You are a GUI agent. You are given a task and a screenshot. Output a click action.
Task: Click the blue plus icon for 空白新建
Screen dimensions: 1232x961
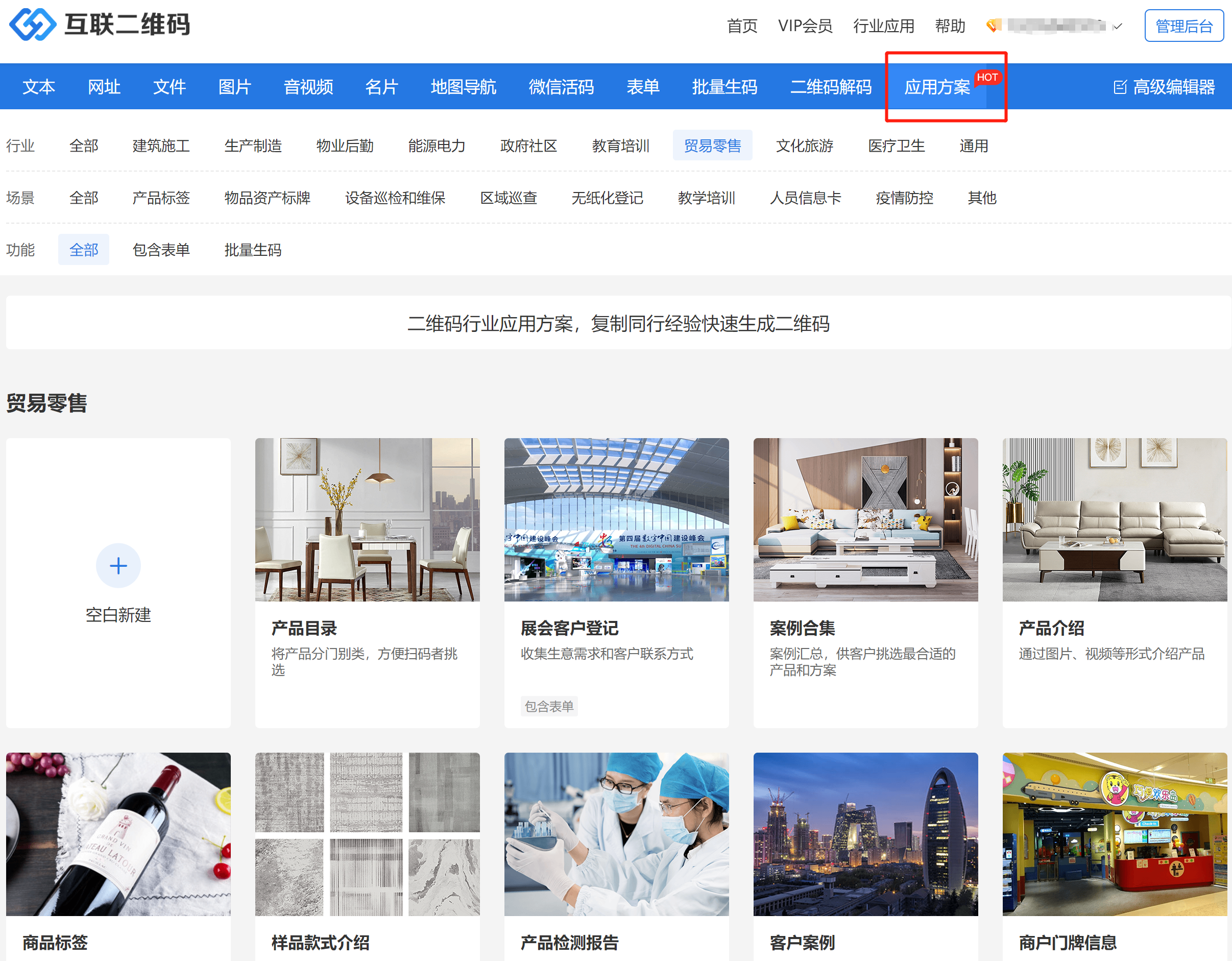coord(118,565)
